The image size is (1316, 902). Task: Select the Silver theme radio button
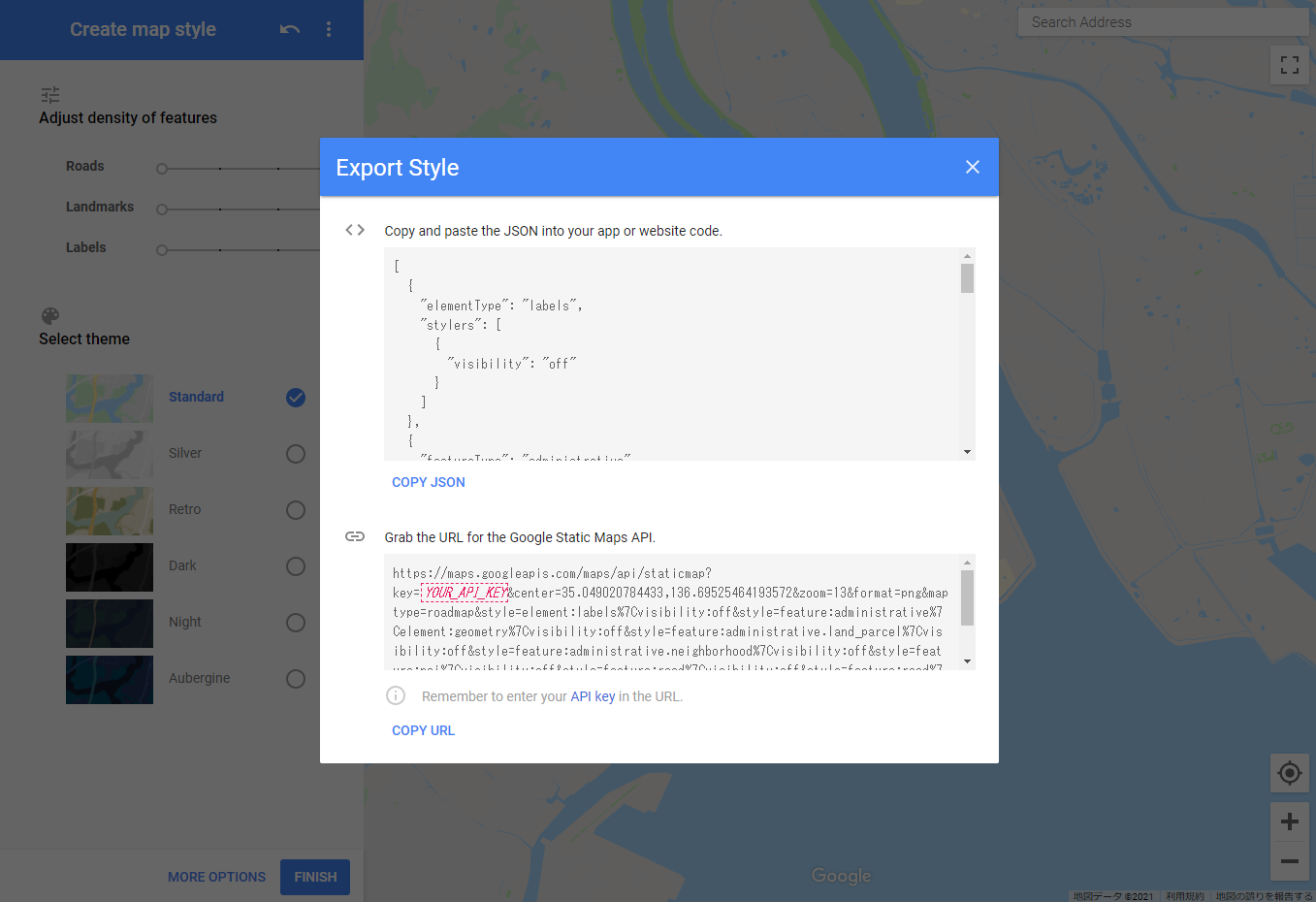(295, 453)
